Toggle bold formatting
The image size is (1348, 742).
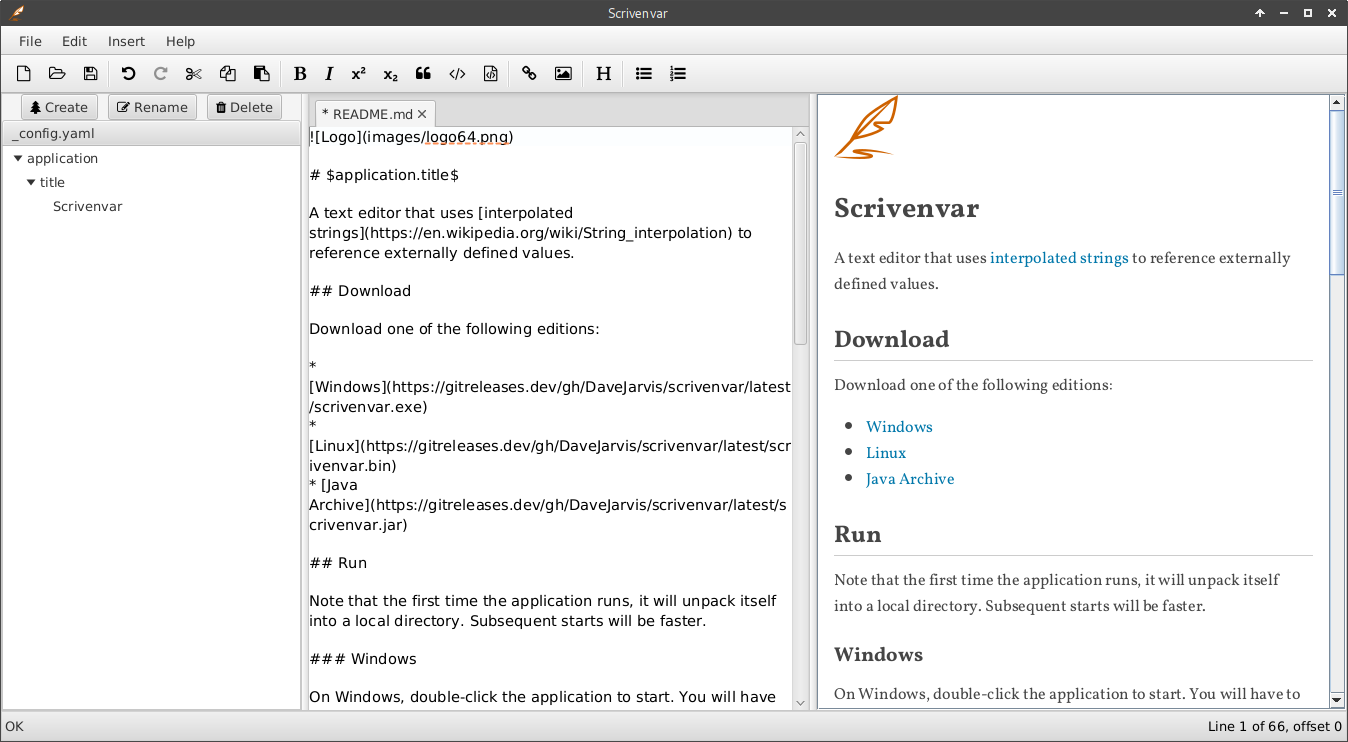300,73
